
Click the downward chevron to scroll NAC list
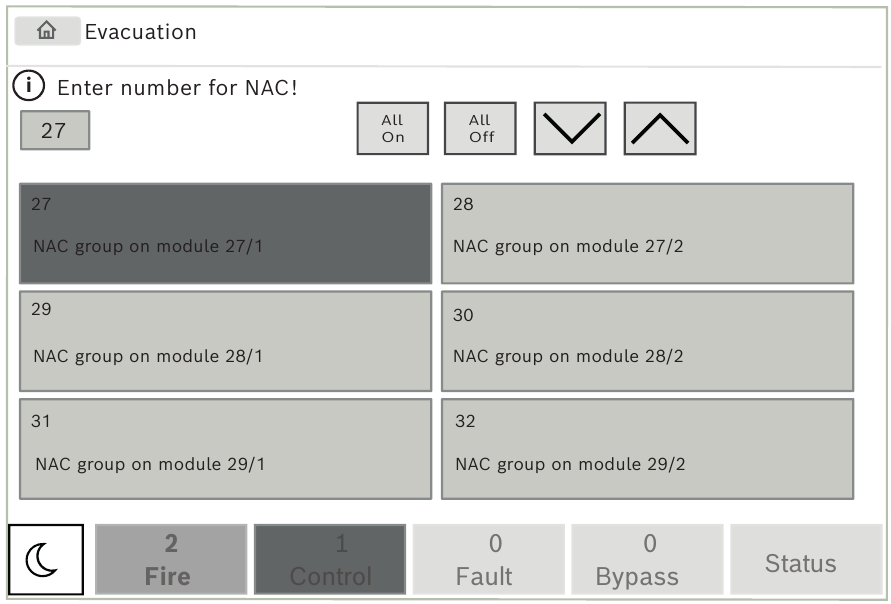click(x=569, y=128)
